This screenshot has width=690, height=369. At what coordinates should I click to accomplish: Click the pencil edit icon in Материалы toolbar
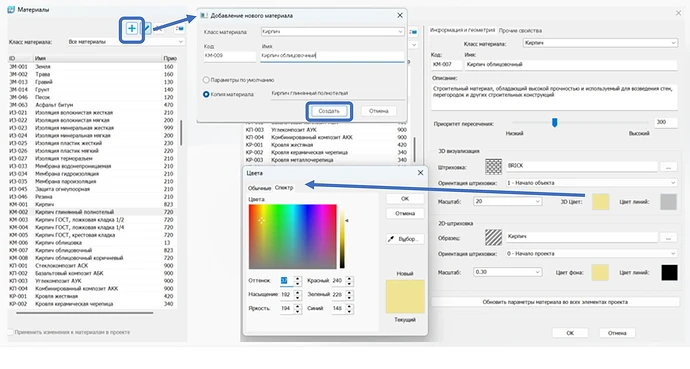pyautogui.click(x=147, y=29)
